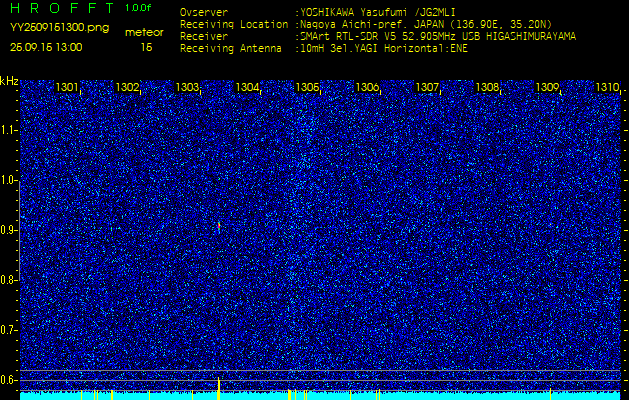Click the red meteor echo near 0.9 kHz

(x=219, y=226)
